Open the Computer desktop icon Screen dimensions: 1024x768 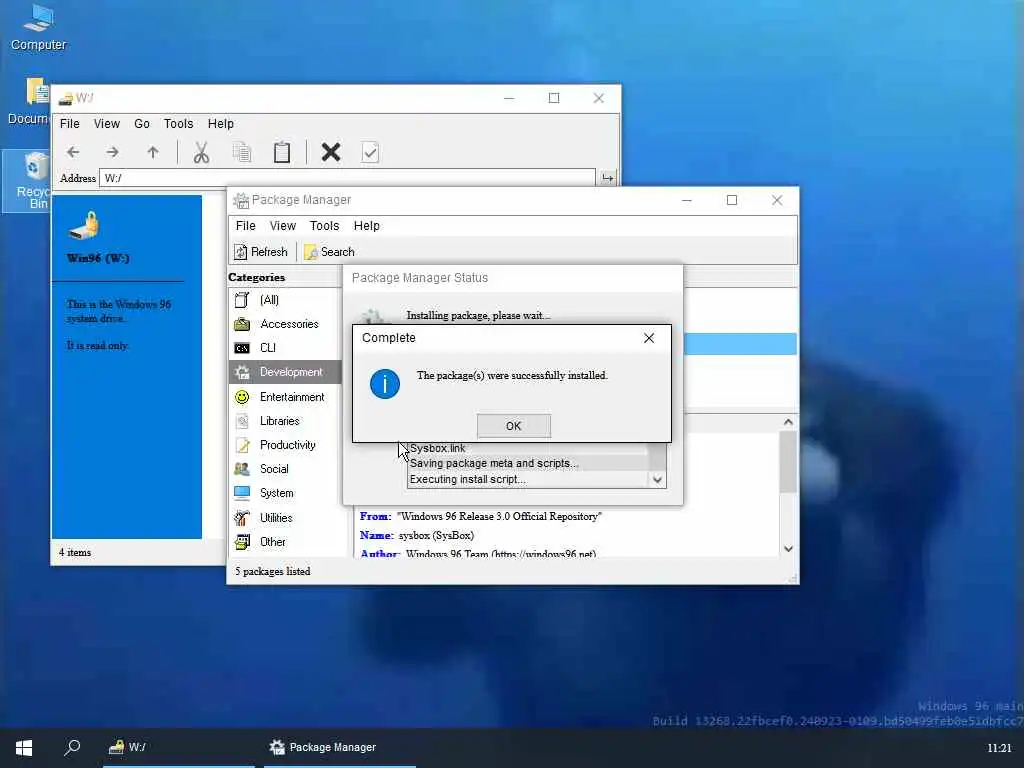click(38, 27)
